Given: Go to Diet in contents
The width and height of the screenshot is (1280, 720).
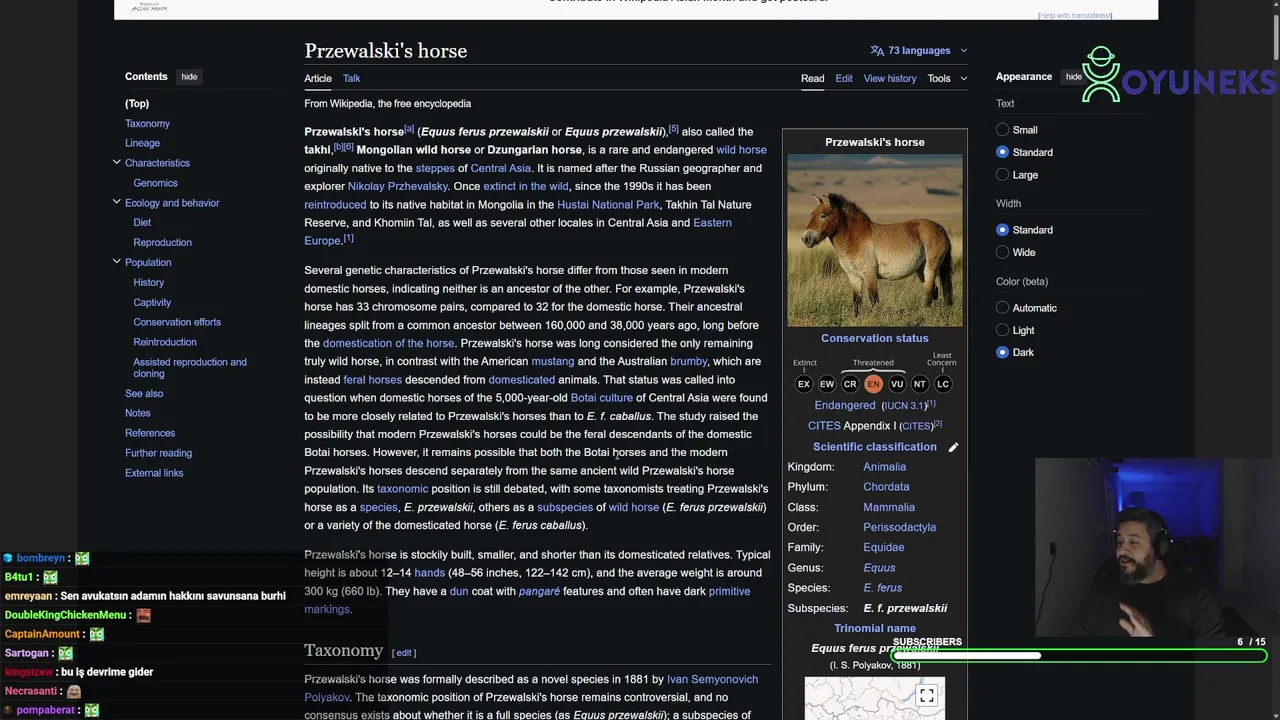Looking at the screenshot, I should (x=142, y=222).
